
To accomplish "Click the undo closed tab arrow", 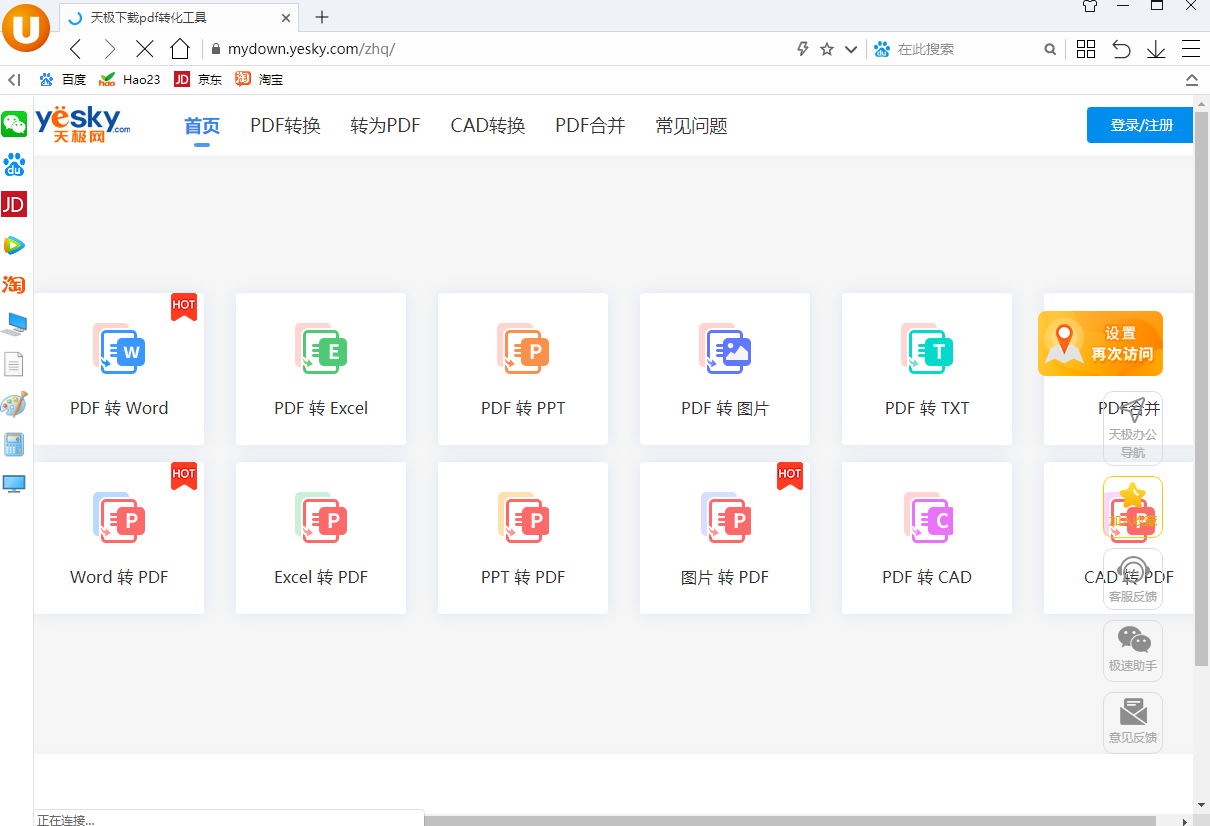I will click(x=1121, y=49).
